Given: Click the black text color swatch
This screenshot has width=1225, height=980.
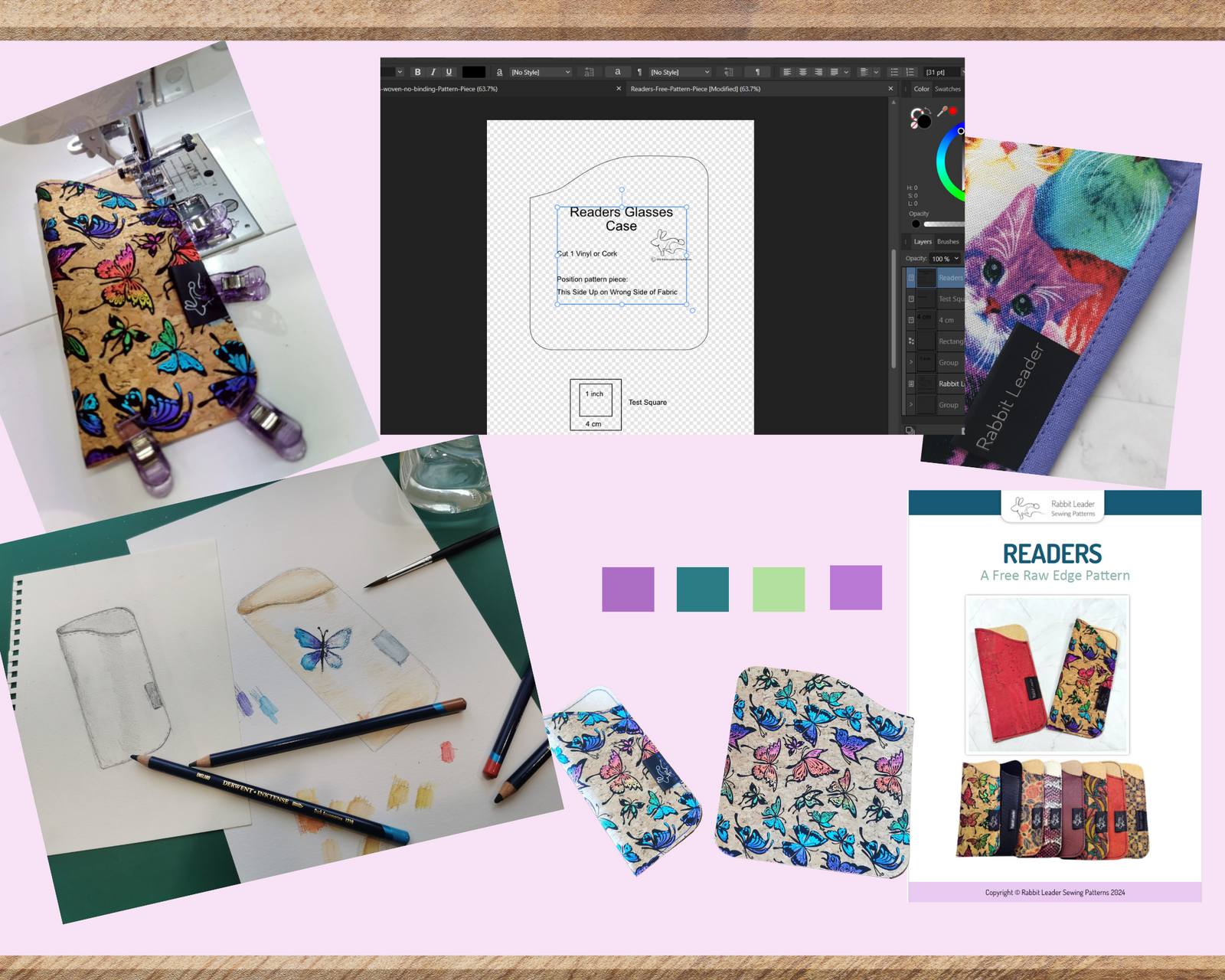Looking at the screenshot, I should [473, 72].
